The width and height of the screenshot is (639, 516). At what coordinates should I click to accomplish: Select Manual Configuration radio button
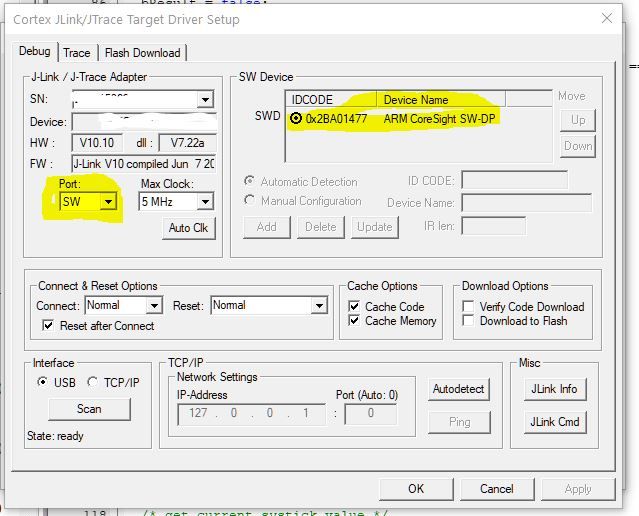click(x=249, y=200)
